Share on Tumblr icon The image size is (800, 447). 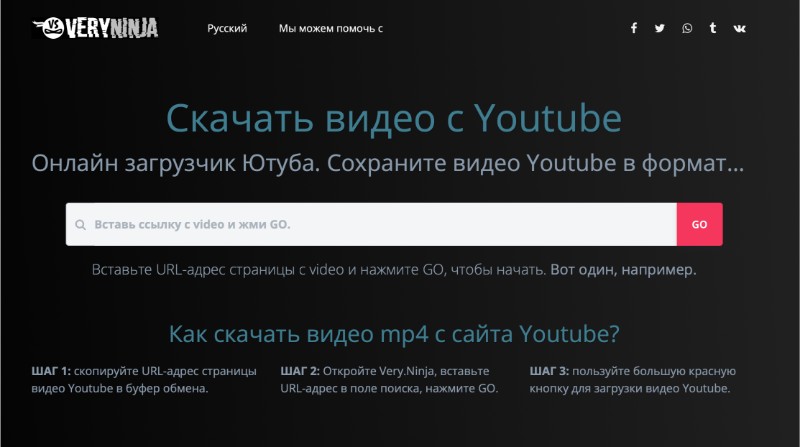[x=713, y=28]
